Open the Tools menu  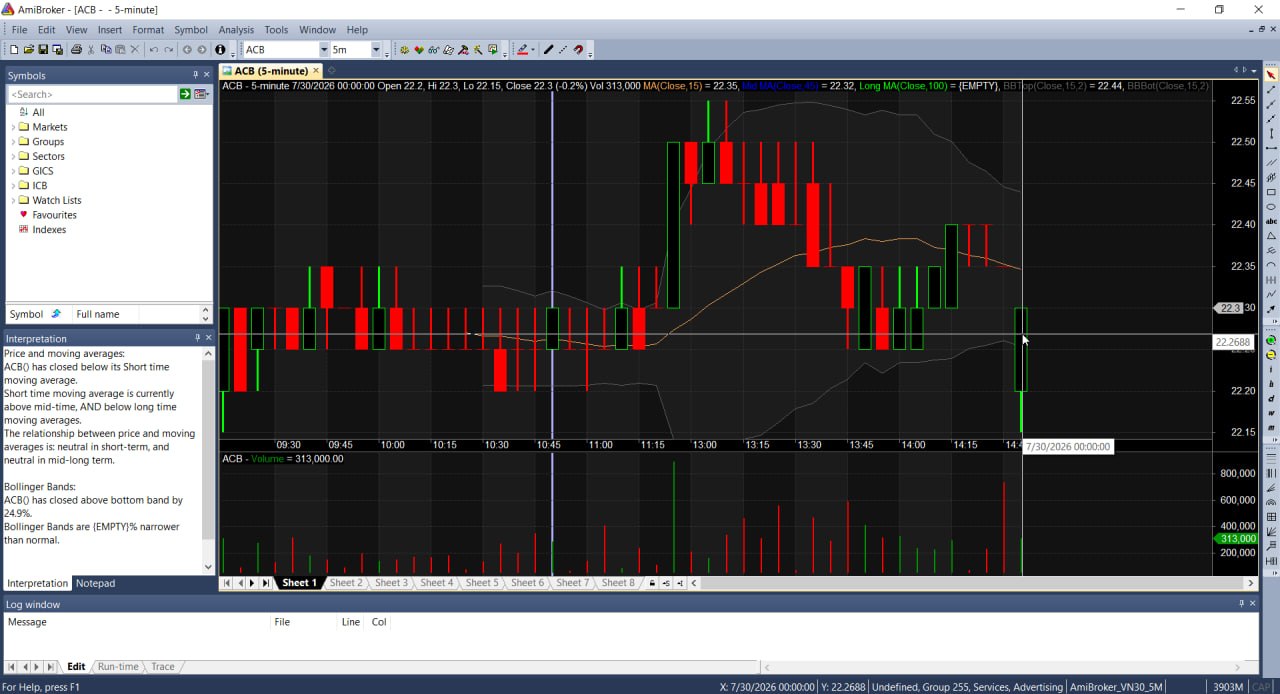[276, 30]
